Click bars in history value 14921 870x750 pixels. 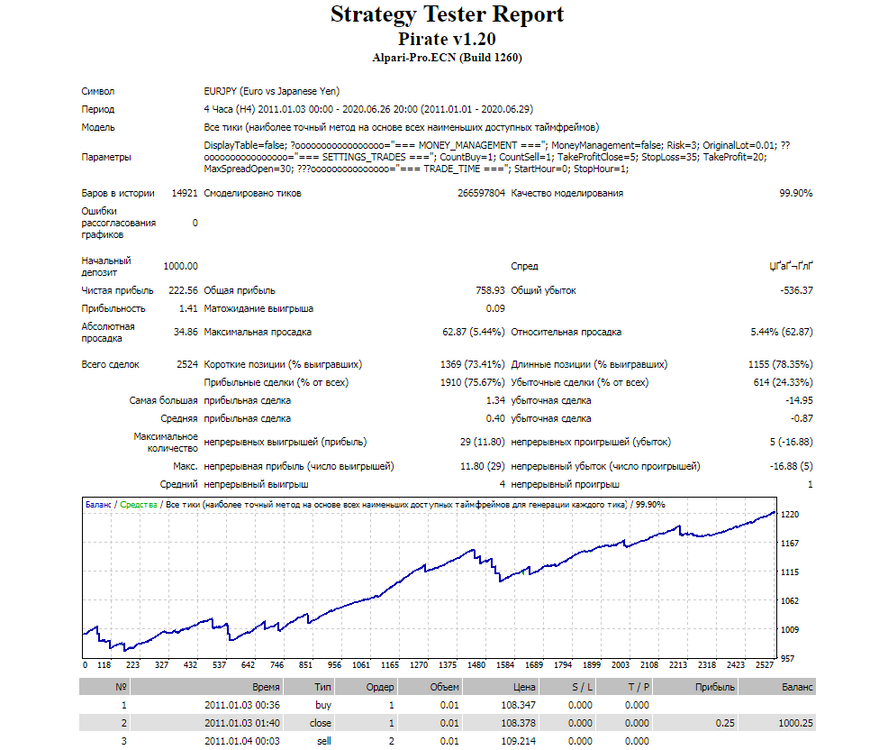pyautogui.click(x=185, y=193)
